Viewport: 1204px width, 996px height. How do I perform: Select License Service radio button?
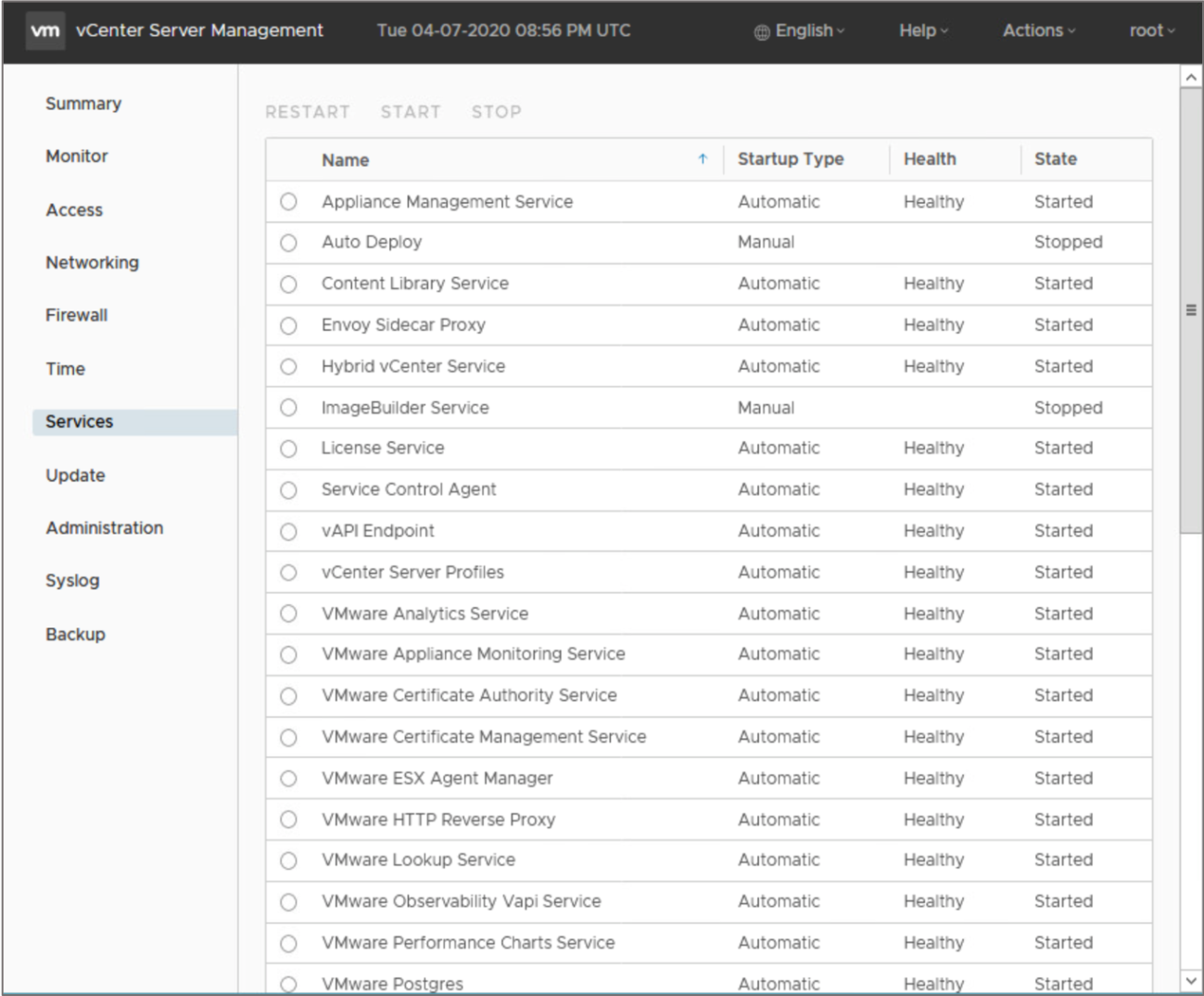(288, 448)
